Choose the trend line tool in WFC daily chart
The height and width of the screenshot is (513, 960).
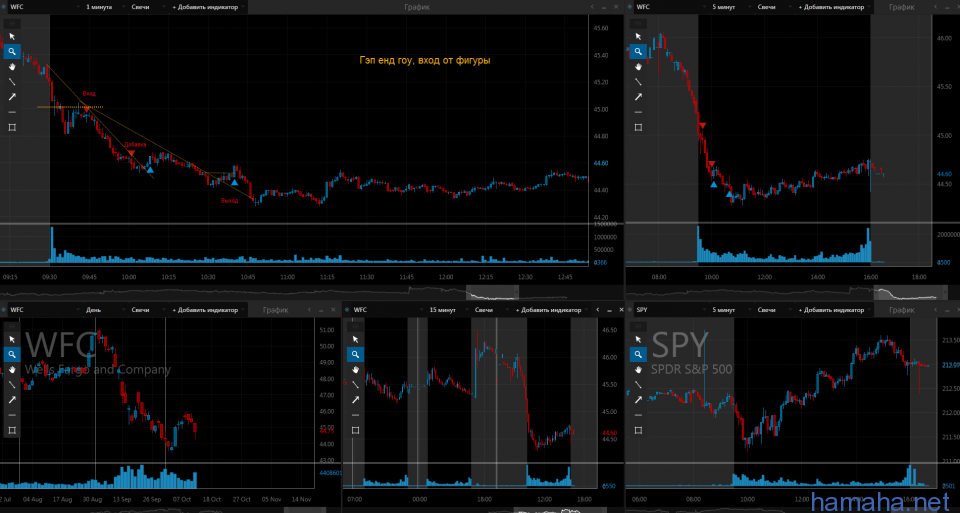click(x=12, y=384)
